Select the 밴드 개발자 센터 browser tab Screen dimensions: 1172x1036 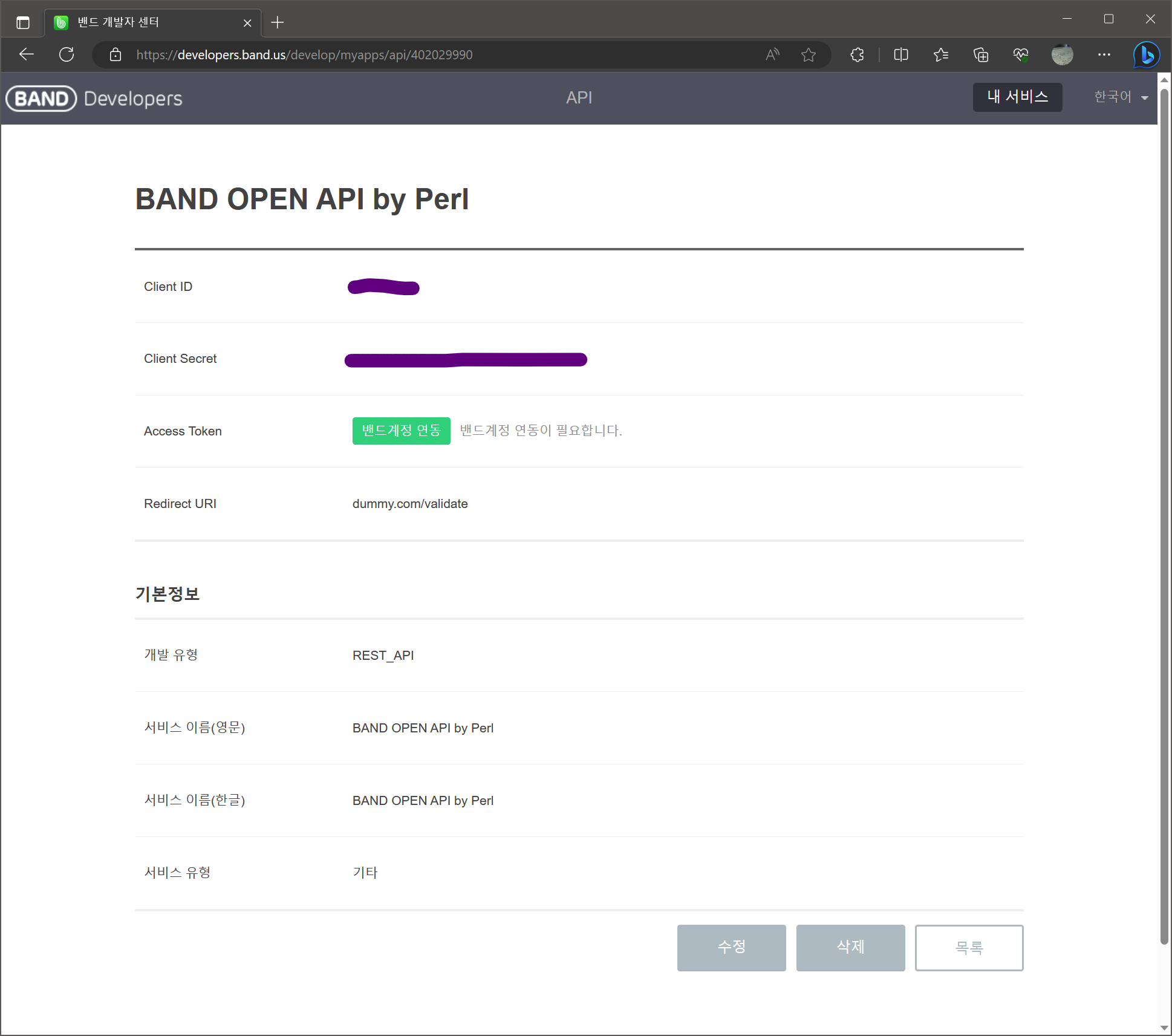[153, 23]
